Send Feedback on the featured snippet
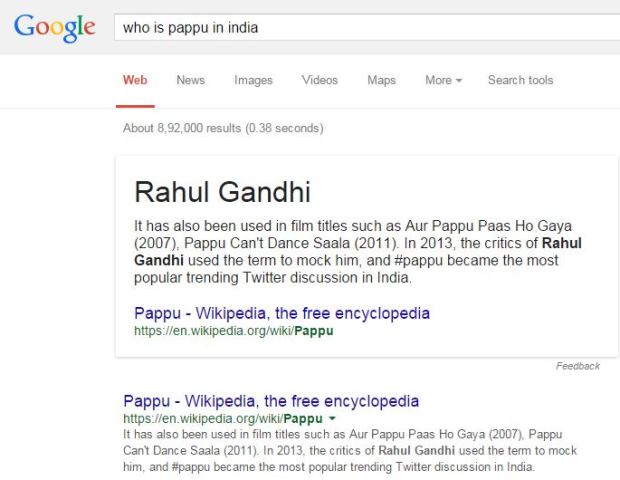Screen dimensions: 620x480 coord(578,366)
